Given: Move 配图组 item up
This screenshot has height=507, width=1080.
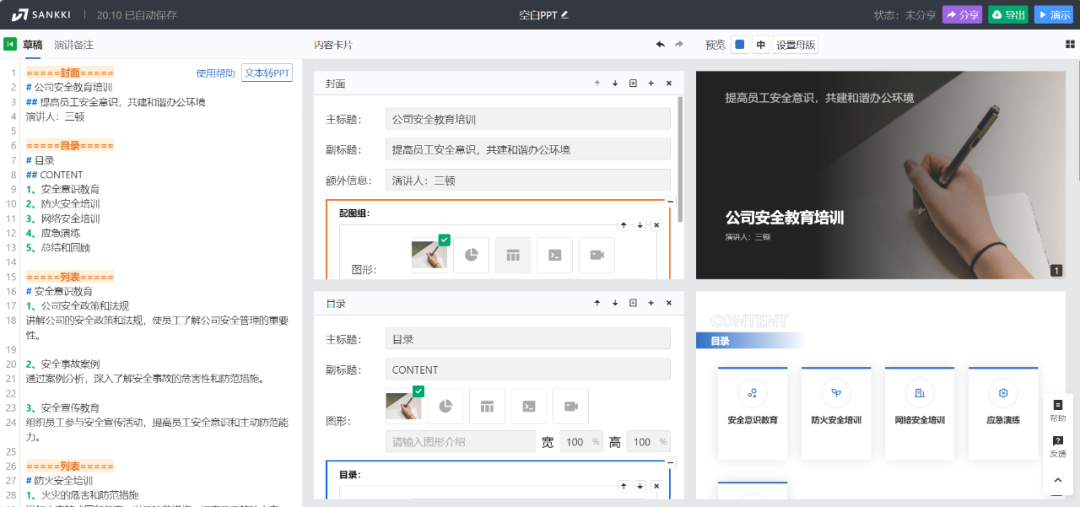Looking at the screenshot, I should [623, 225].
